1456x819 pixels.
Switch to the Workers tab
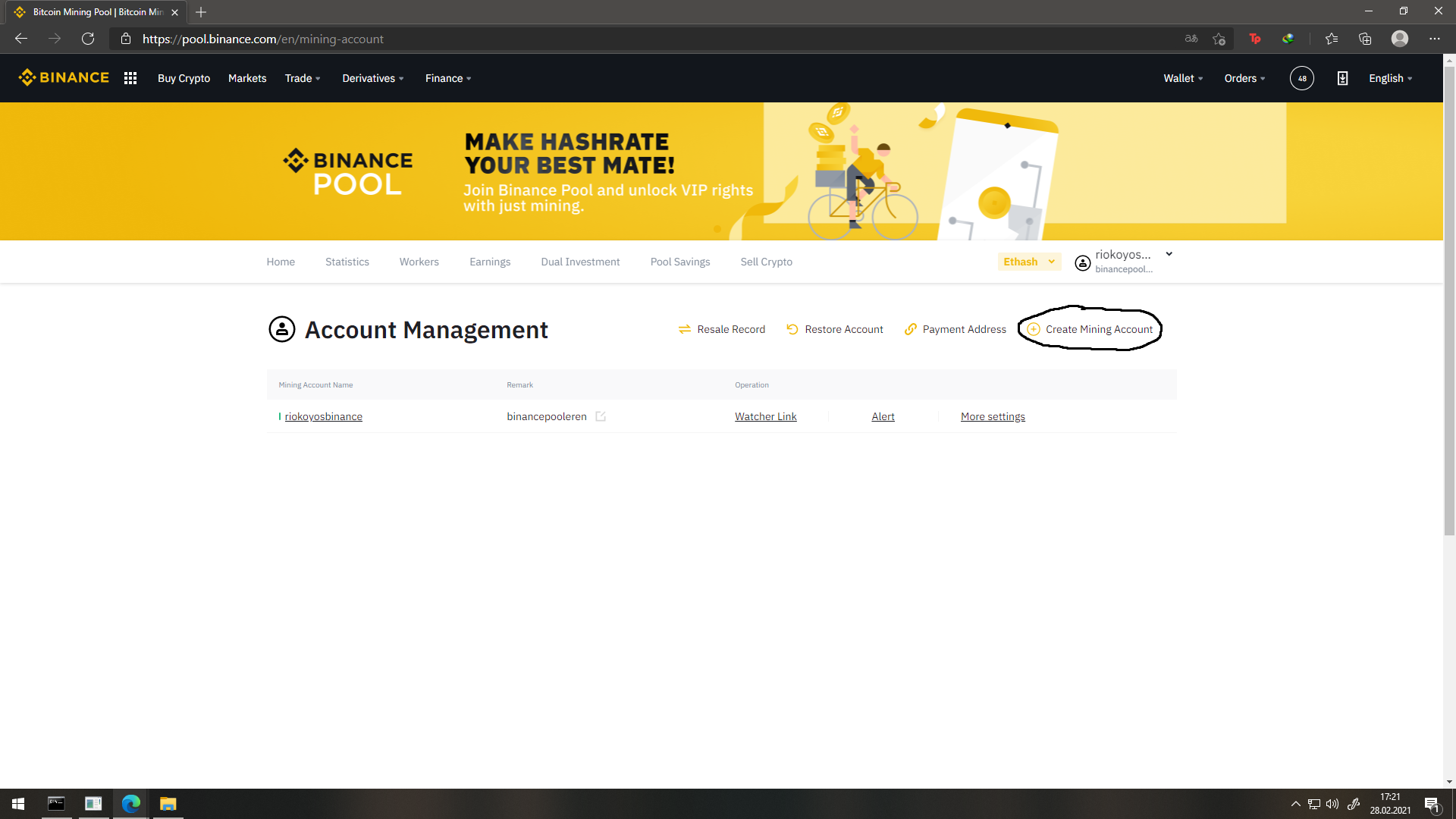419,262
